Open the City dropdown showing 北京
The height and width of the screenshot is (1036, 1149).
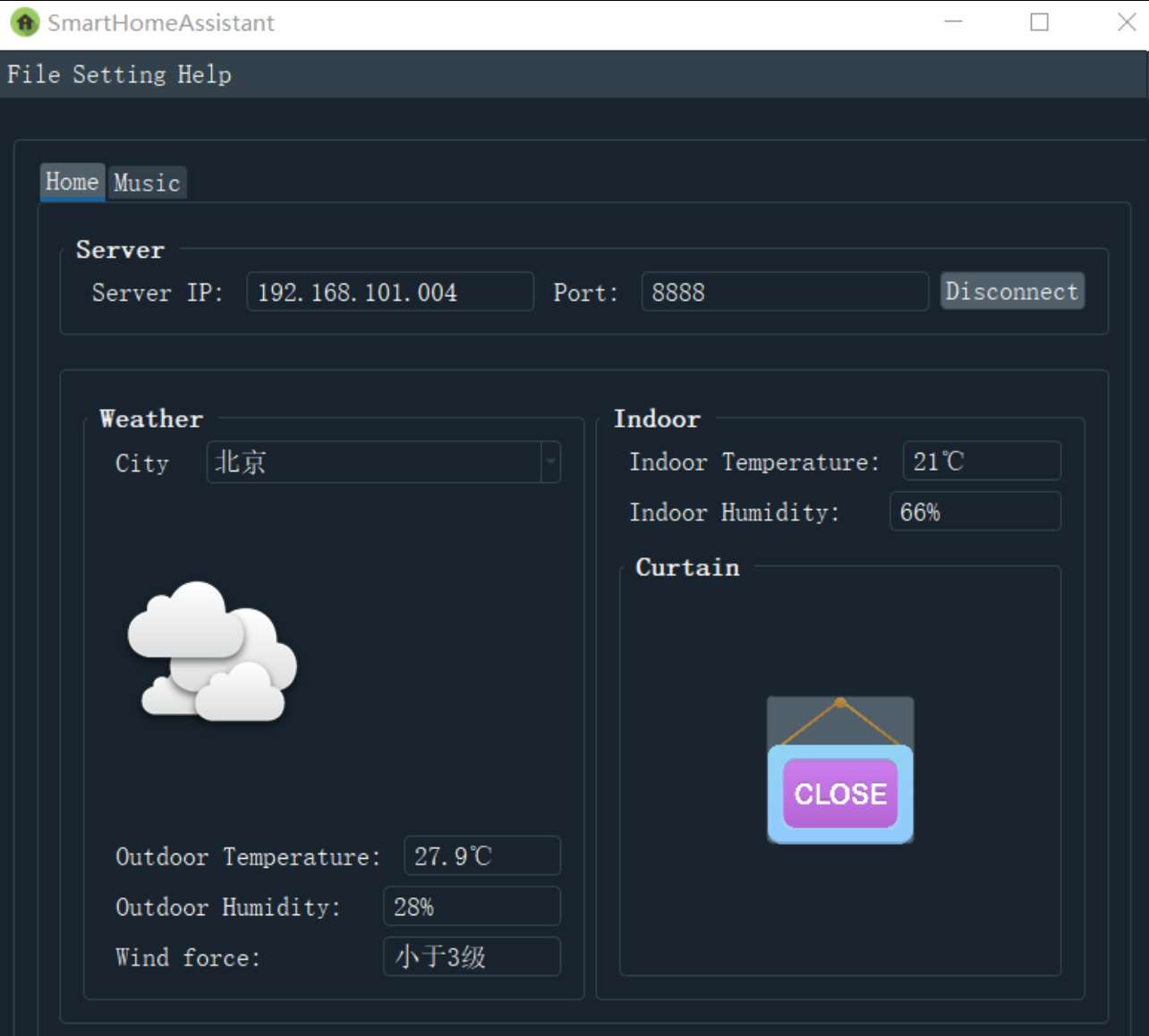click(x=383, y=463)
